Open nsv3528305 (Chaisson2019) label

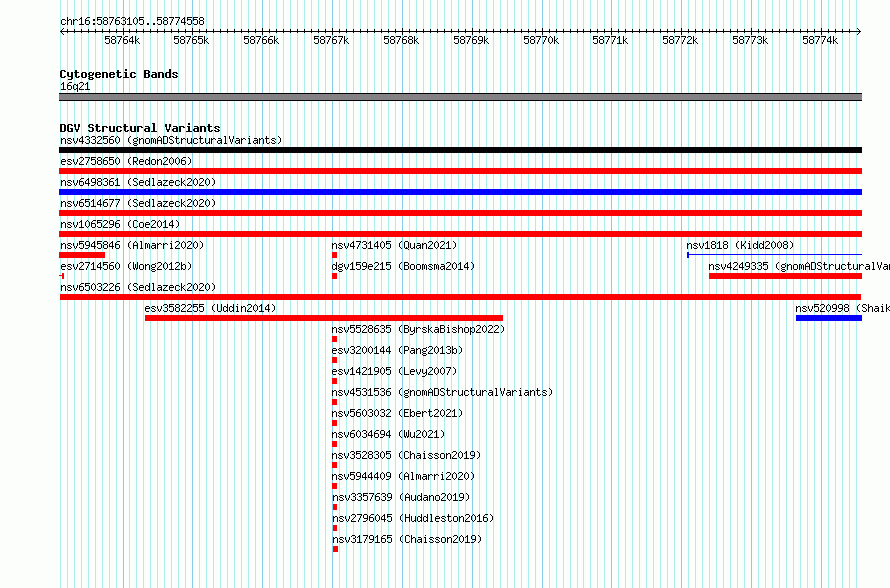406,455
